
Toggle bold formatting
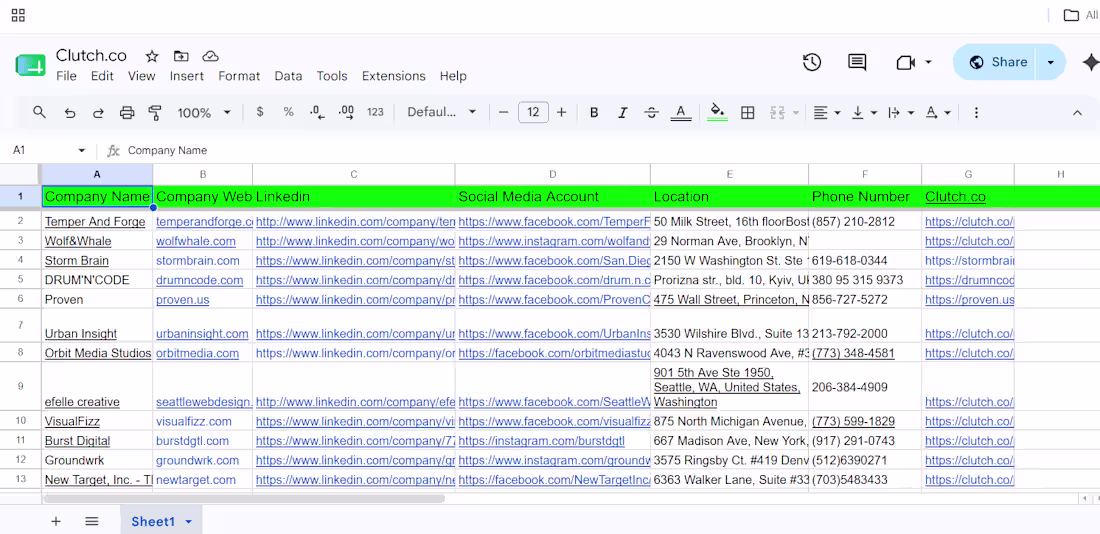(x=594, y=112)
